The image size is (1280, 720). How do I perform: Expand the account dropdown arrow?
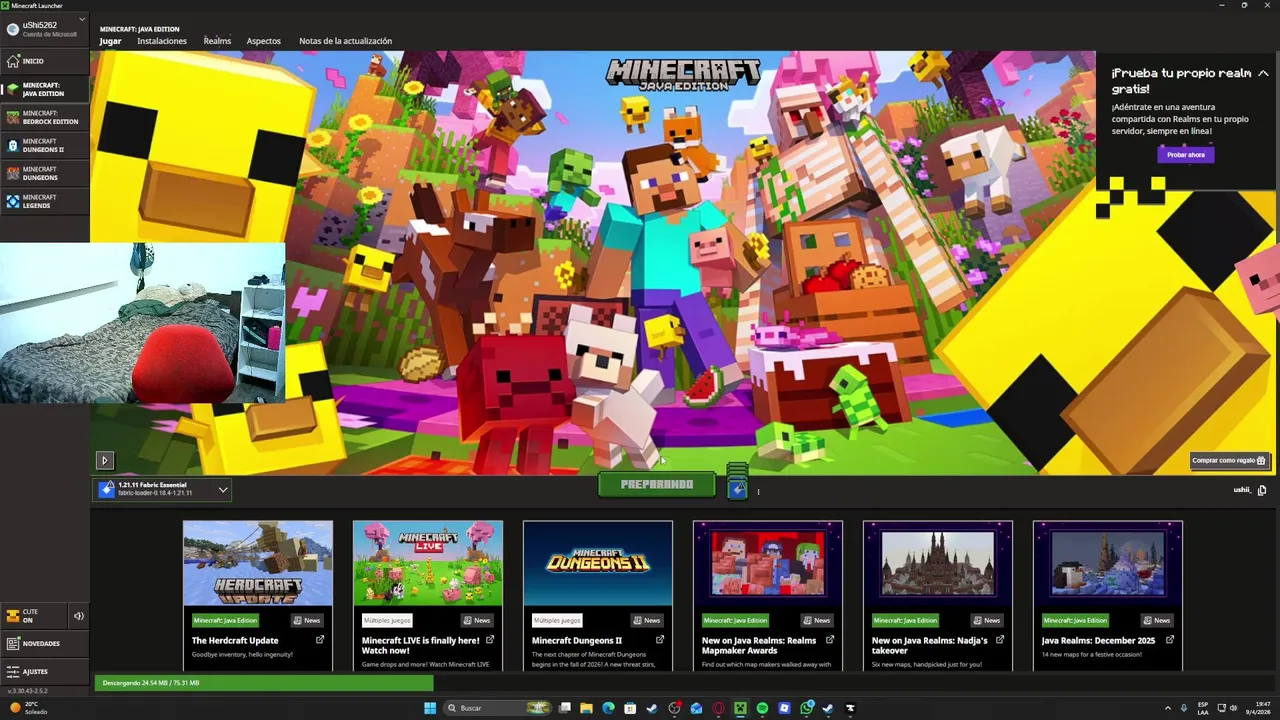coord(82,19)
